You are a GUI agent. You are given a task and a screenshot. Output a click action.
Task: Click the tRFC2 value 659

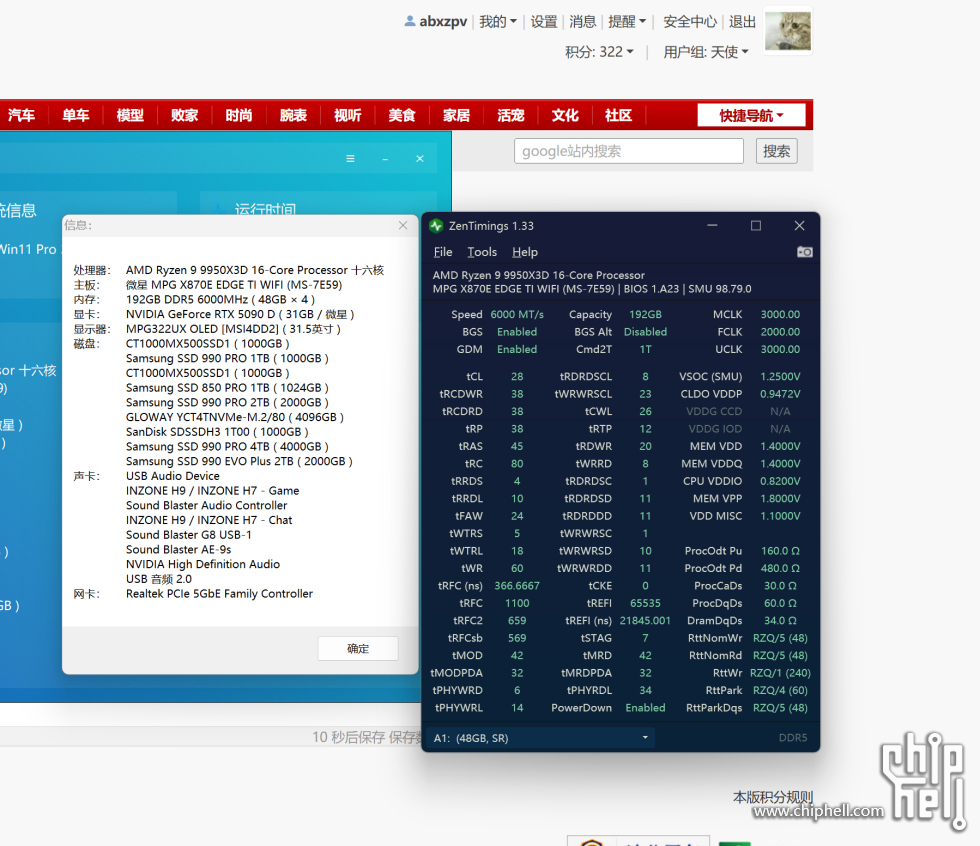tap(517, 620)
